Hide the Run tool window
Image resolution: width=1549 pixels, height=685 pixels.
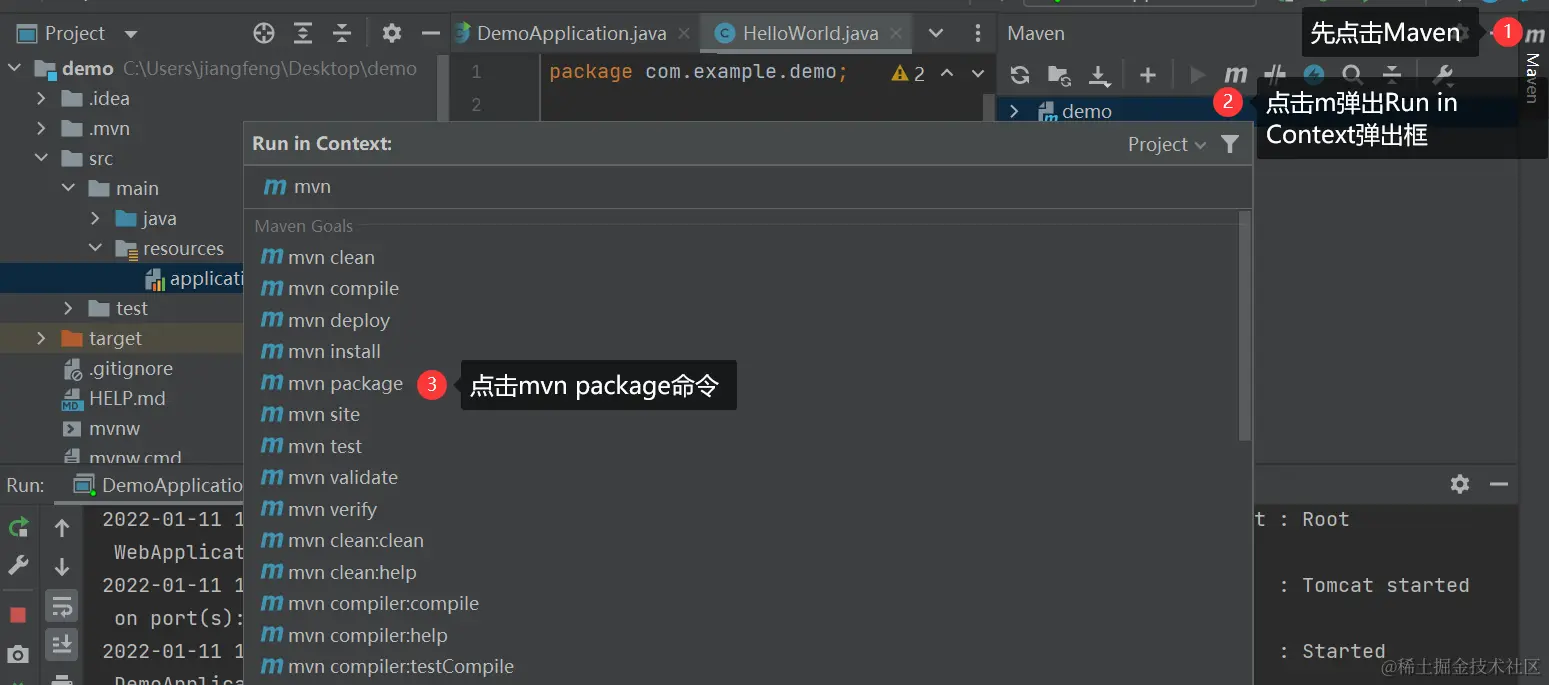click(x=1498, y=484)
